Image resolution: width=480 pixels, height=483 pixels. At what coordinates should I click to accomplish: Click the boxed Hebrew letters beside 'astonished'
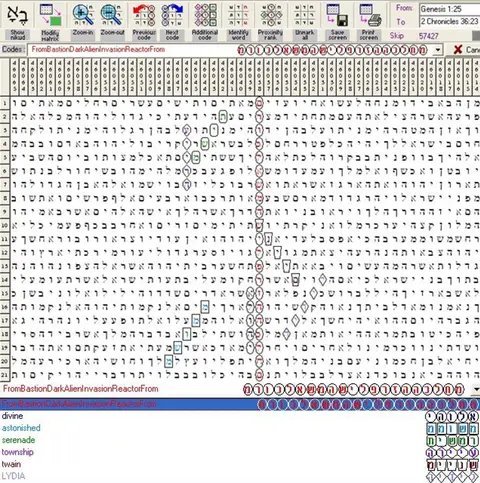pos(452,429)
